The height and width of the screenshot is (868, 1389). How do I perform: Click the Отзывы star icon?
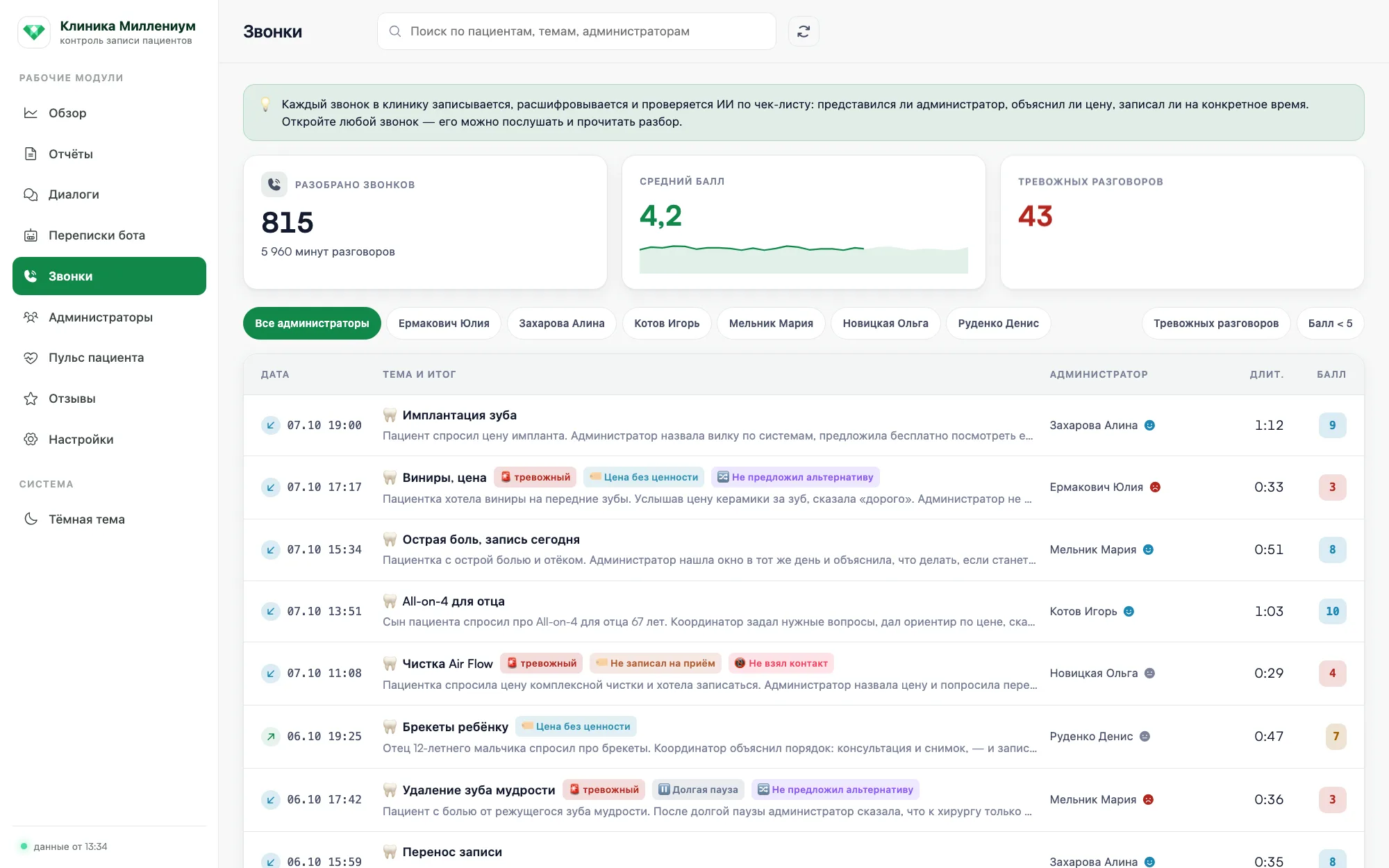[x=31, y=399]
